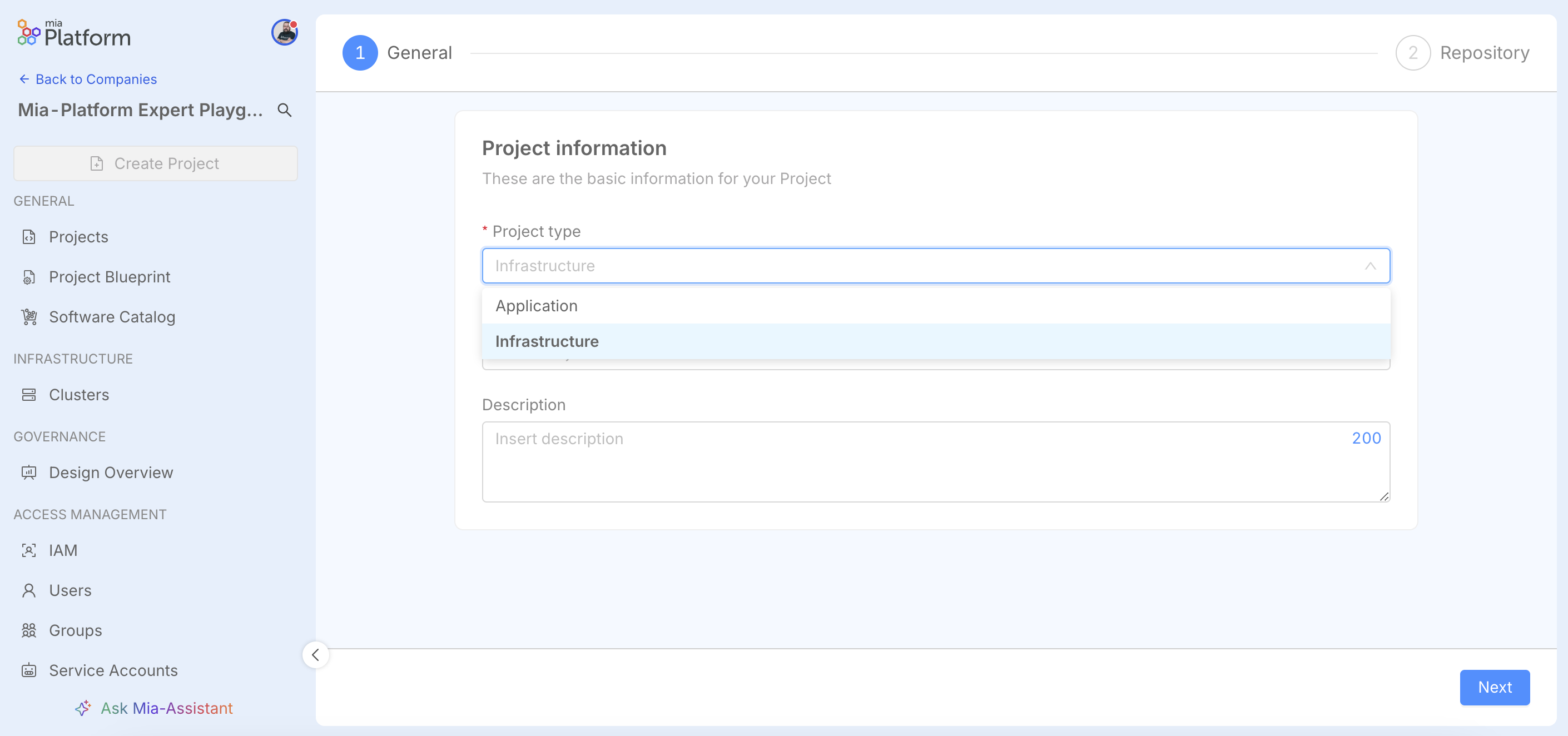The image size is (1568, 736).
Task: Select step 1 General
Action: (x=397, y=53)
